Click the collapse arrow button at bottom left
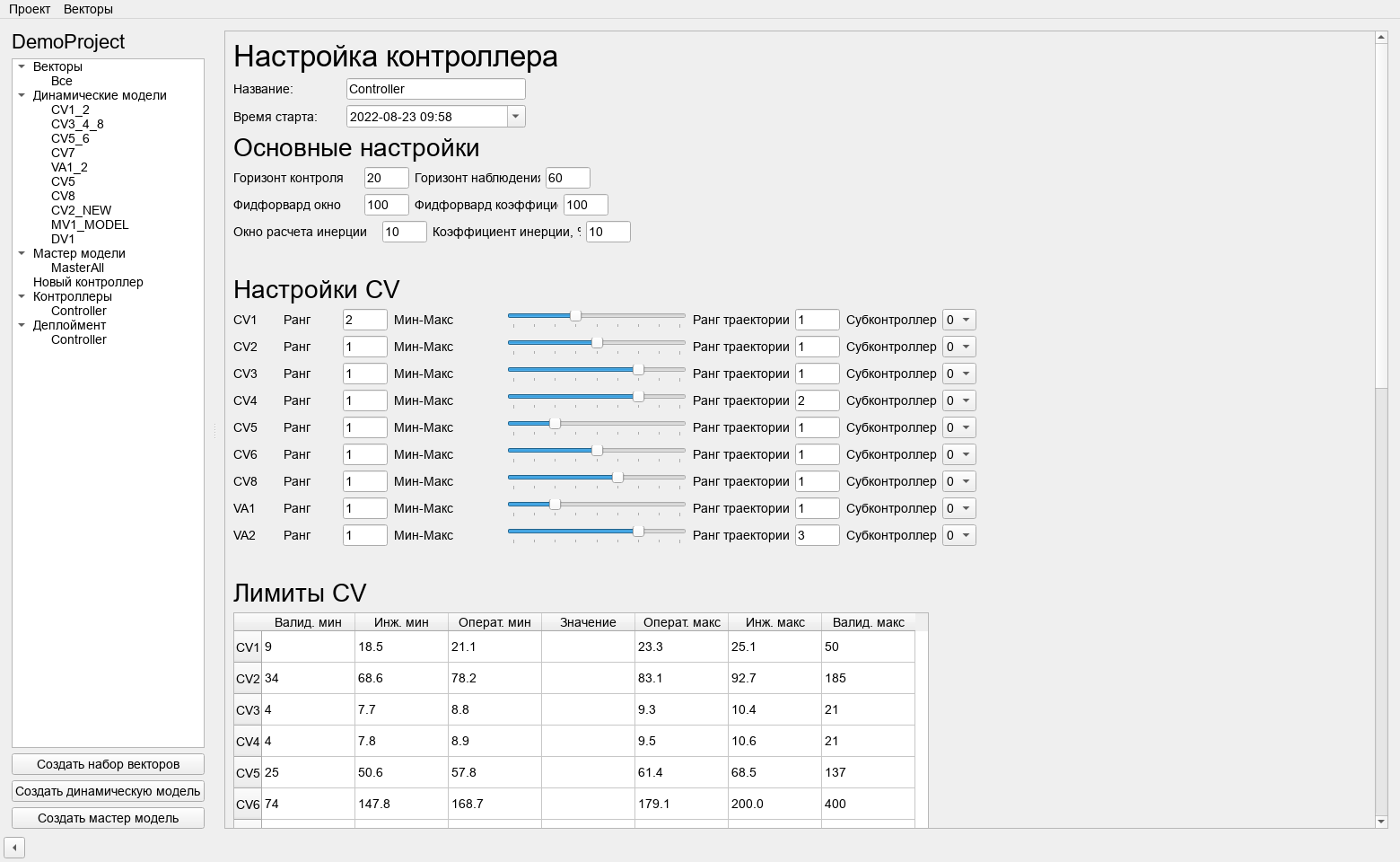The width and height of the screenshot is (1400, 862). (14, 848)
